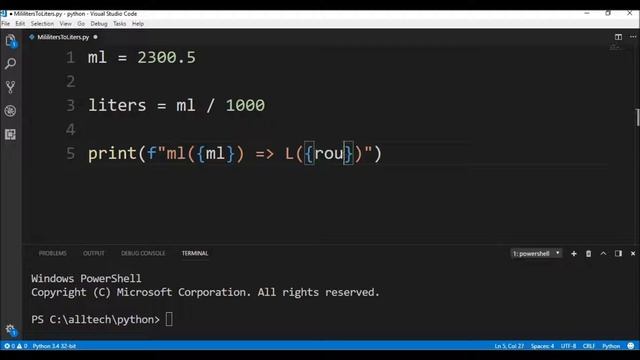Viewport: 640px width, 360px height.
Task: Switch to the OUTPUT panel tab
Action: (94, 253)
